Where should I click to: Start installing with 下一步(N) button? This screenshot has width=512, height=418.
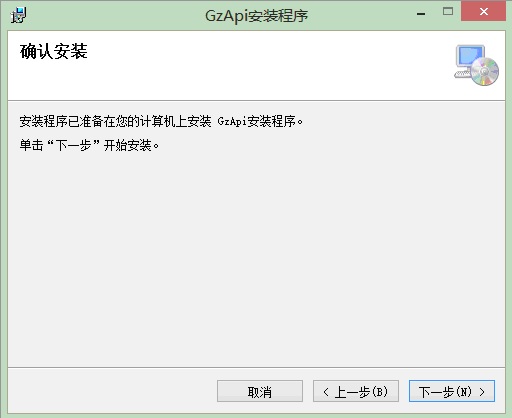click(x=452, y=391)
